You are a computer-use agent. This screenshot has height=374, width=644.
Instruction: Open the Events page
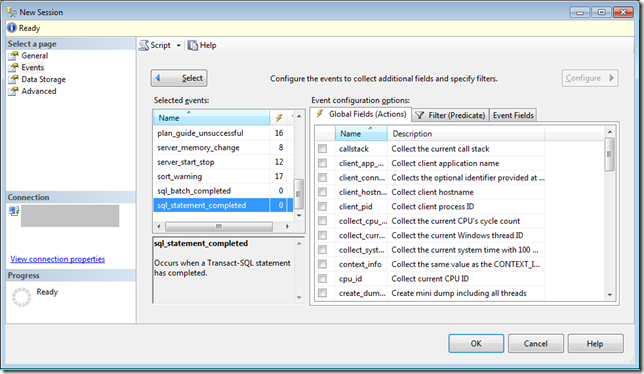pyautogui.click(x=32, y=67)
